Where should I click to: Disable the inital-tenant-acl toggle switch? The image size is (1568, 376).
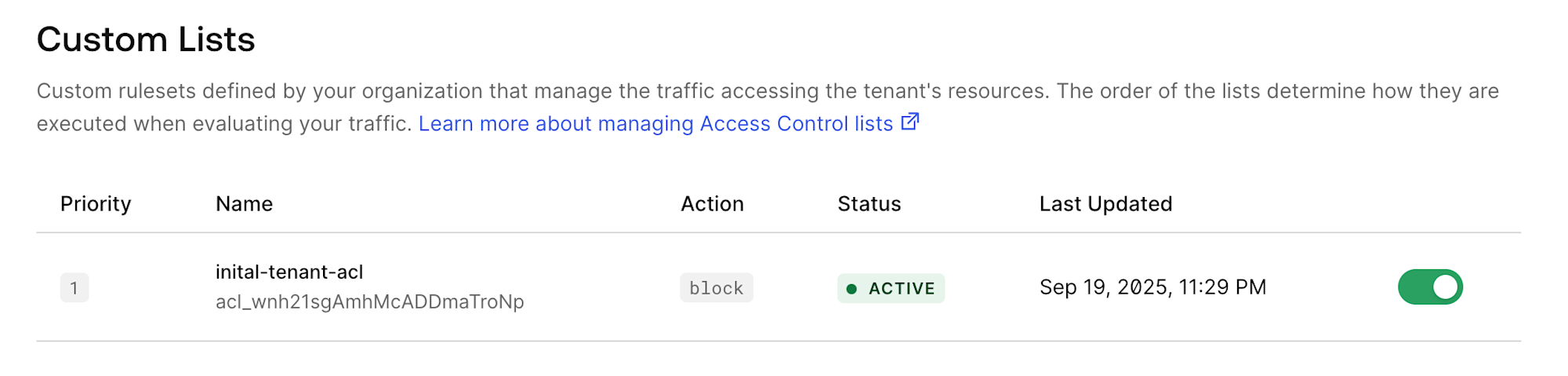tap(1430, 287)
